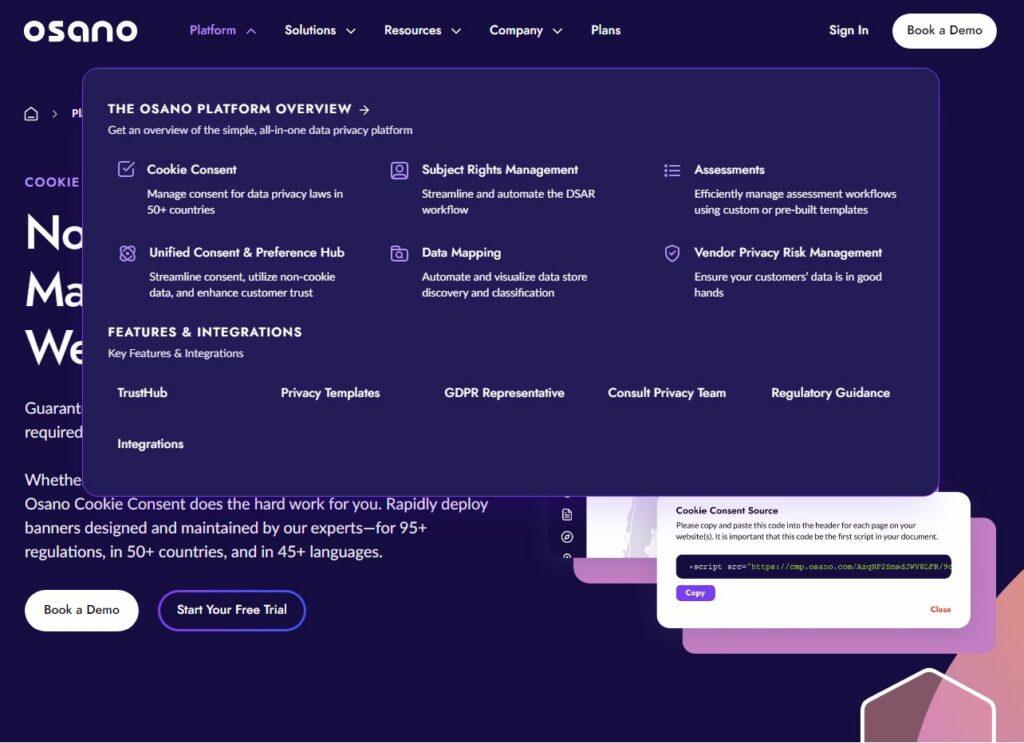
Task: Click the Unified Consent & Preference Hub icon
Action: click(127, 253)
